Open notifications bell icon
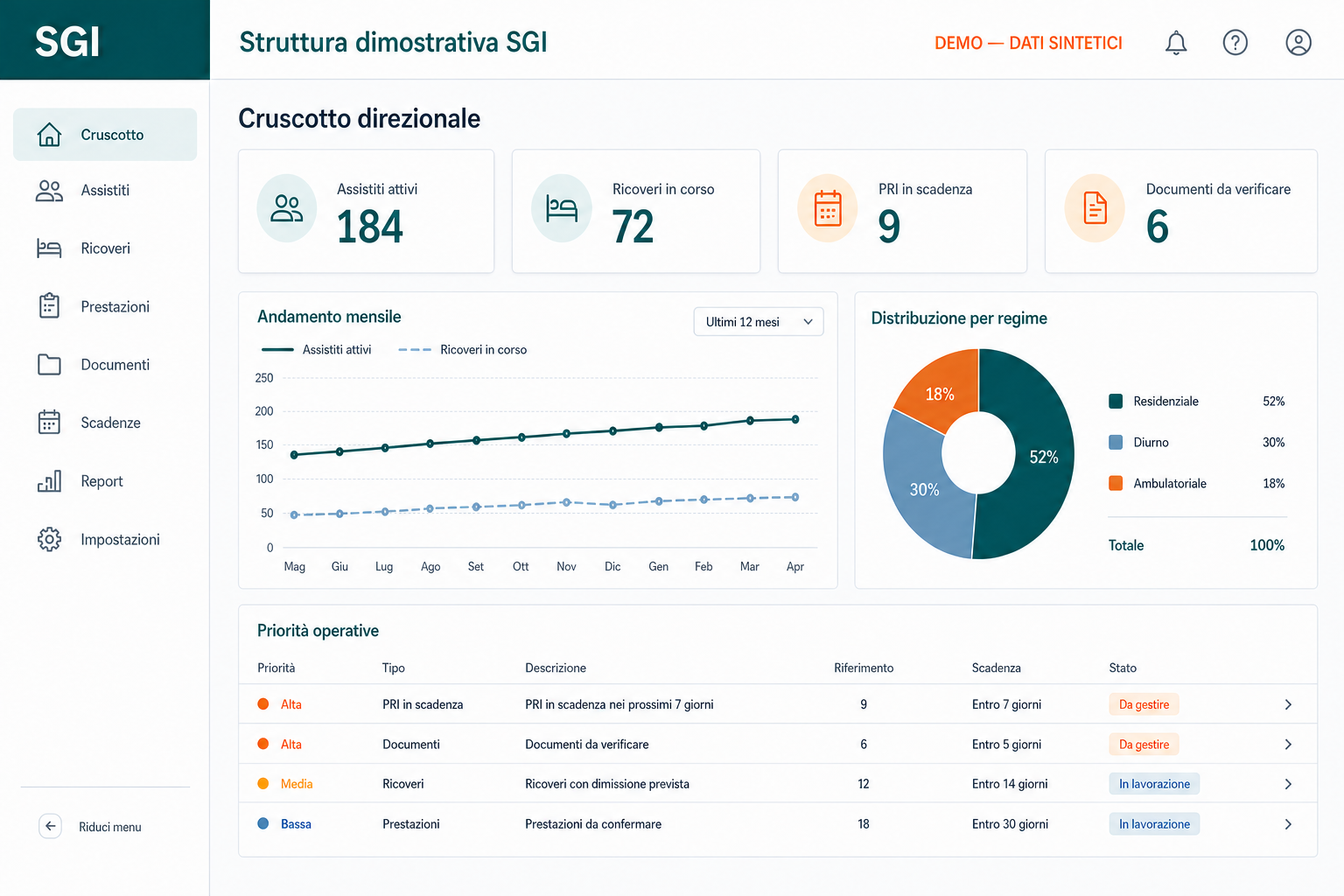Image resolution: width=1344 pixels, height=896 pixels. 1176,42
